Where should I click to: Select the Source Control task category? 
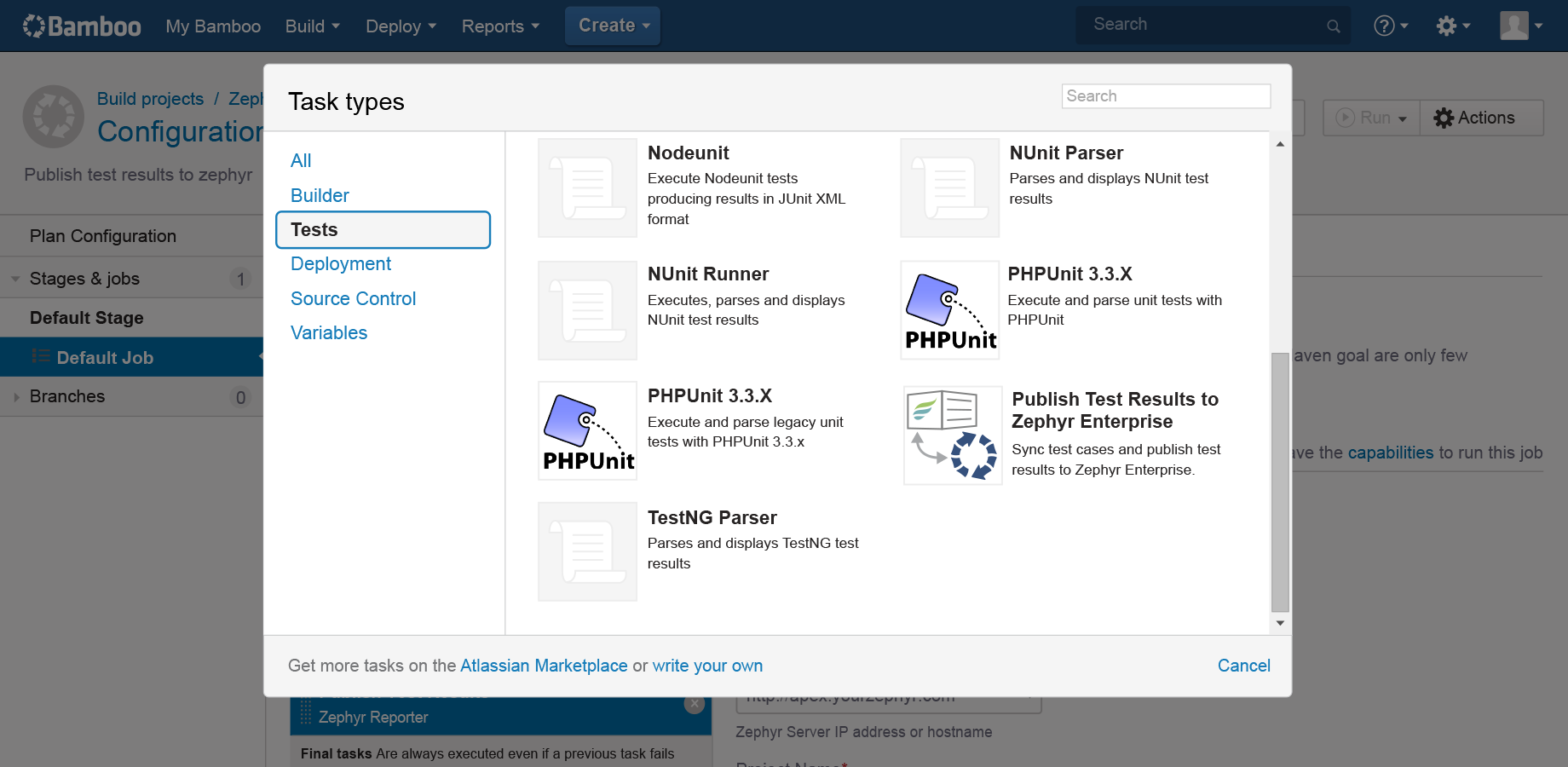pyautogui.click(x=353, y=298)
